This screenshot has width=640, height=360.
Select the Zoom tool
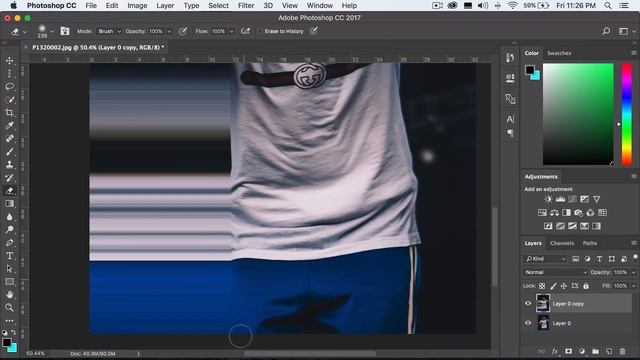tap(9, 307)
